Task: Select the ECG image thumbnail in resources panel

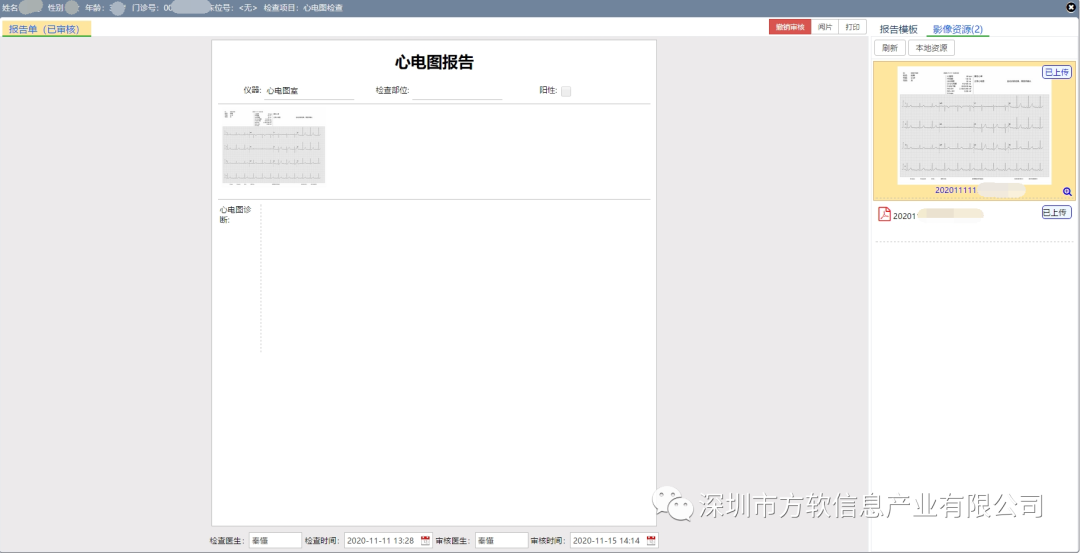Action: (973, 125)
